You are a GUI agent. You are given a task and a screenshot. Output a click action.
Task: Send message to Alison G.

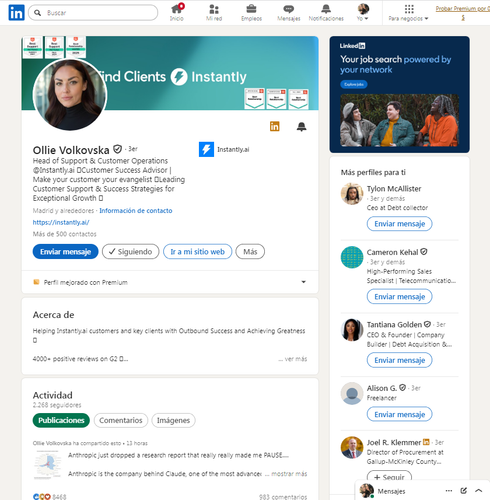(399, 414)
